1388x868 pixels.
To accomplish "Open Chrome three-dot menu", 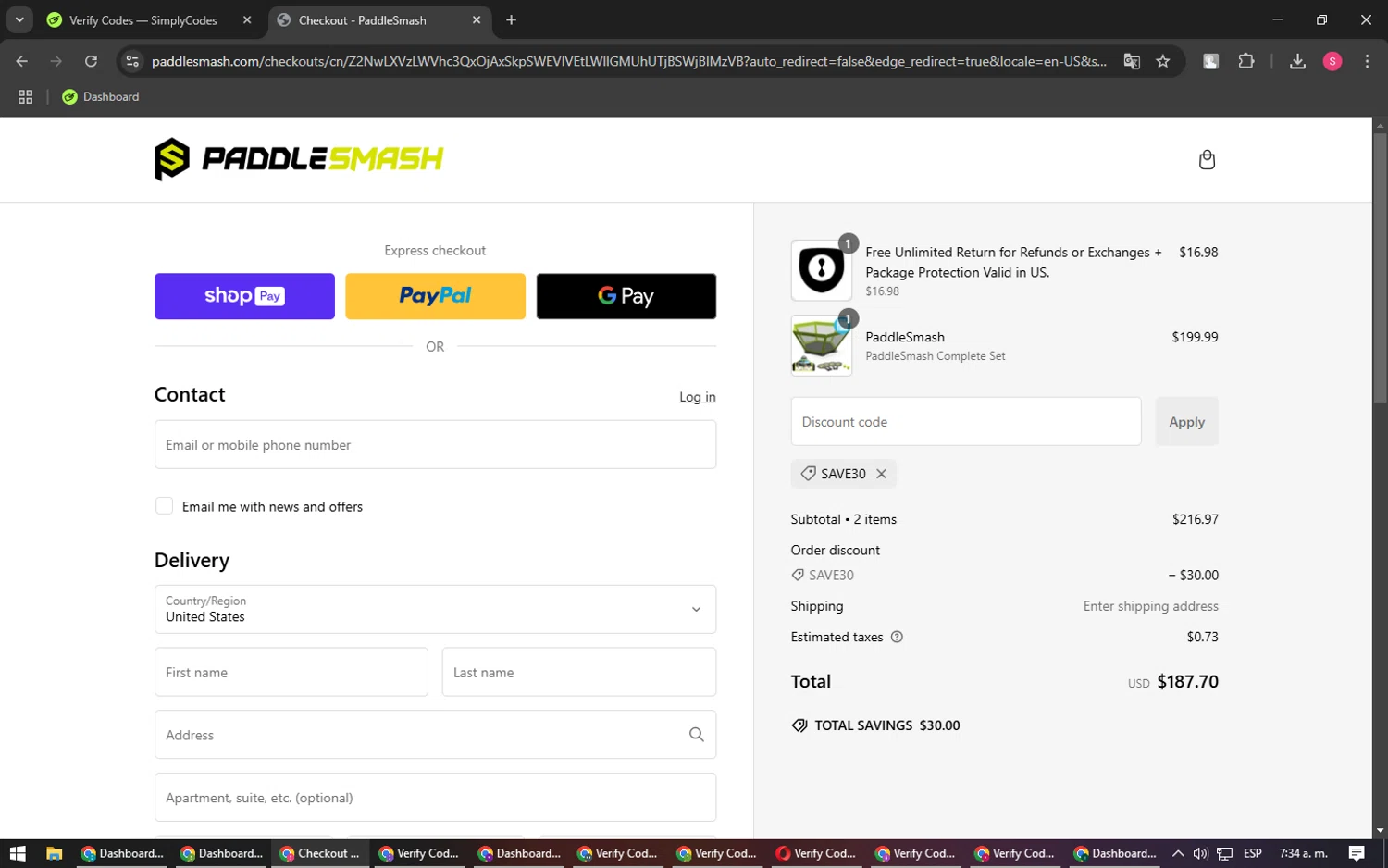I will pyautogui.click(x=1367, y=61).
